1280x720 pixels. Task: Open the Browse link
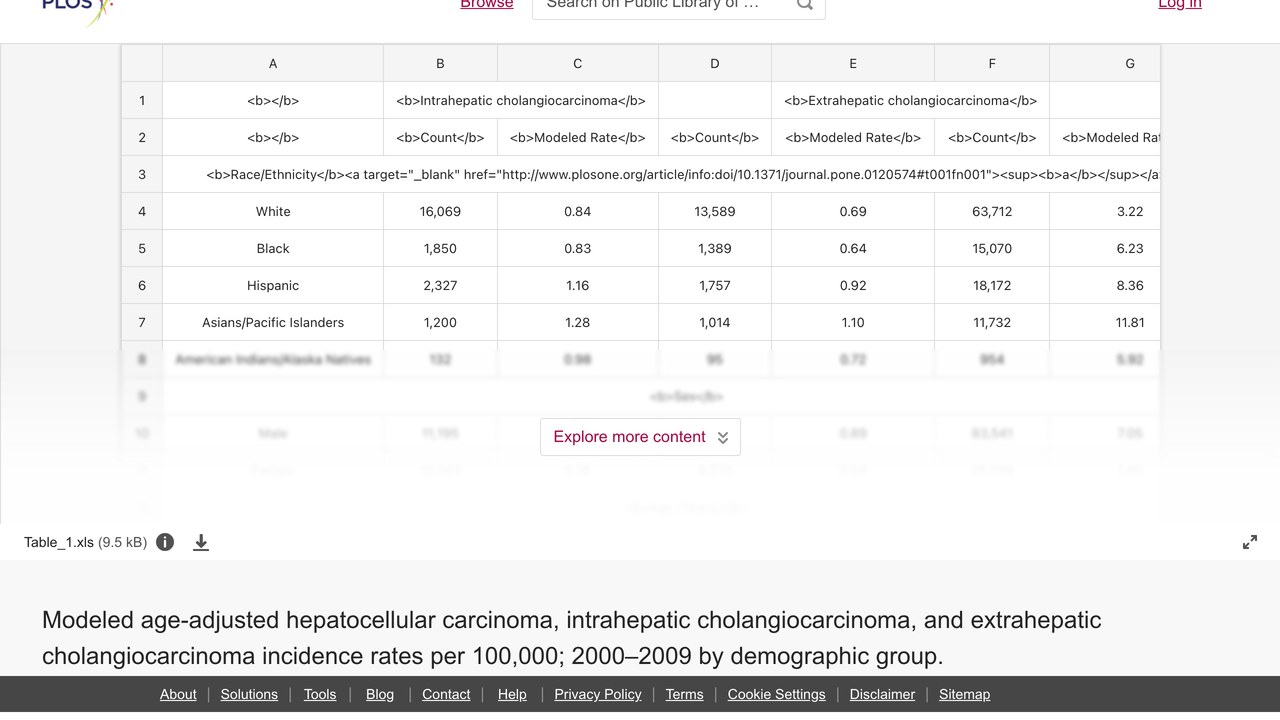tap(487, 5)
